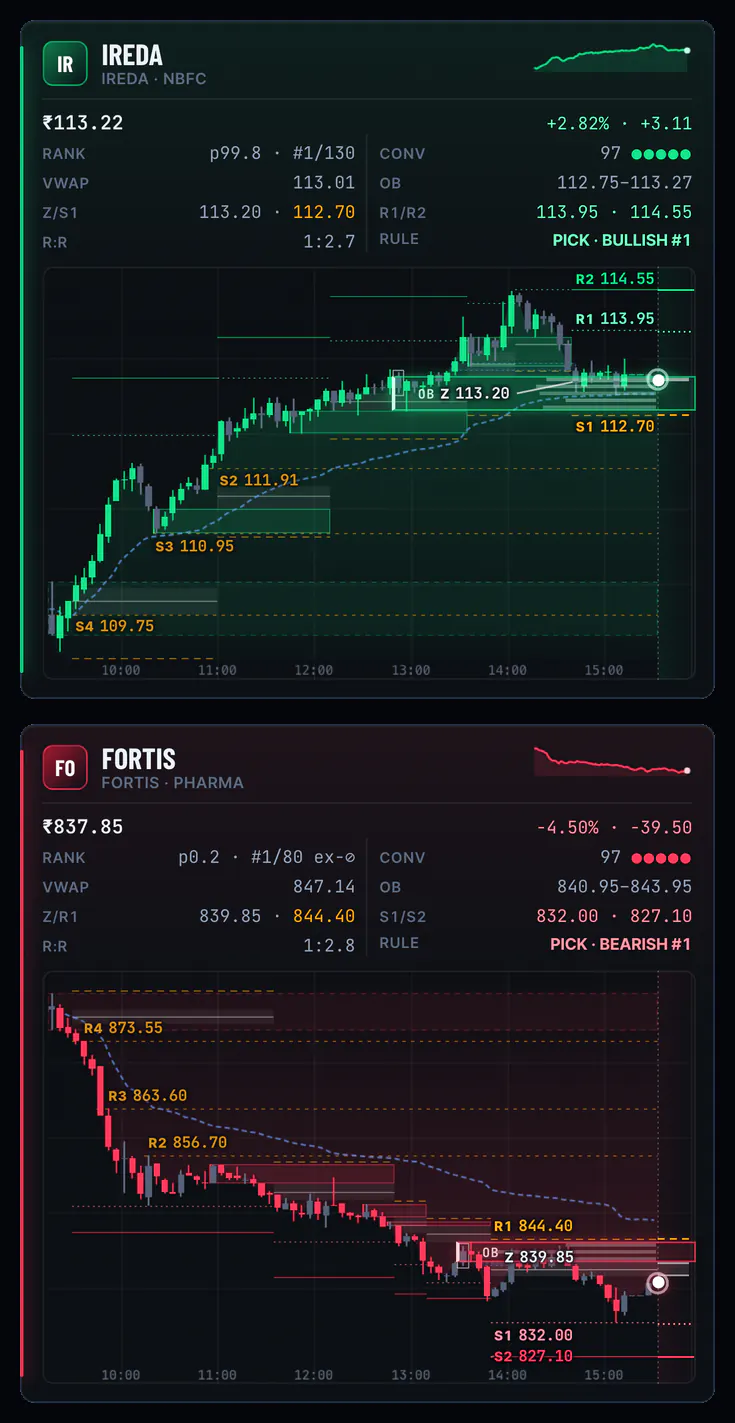Click the Z 113.20 zone label on IREDA chart
This screenshot has height=1423, width=735.
[475, 394]
